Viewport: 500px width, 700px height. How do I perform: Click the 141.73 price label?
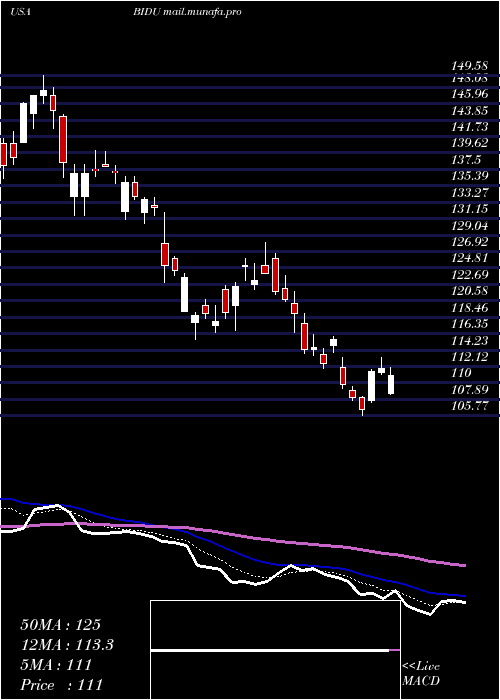pos(470,127)
